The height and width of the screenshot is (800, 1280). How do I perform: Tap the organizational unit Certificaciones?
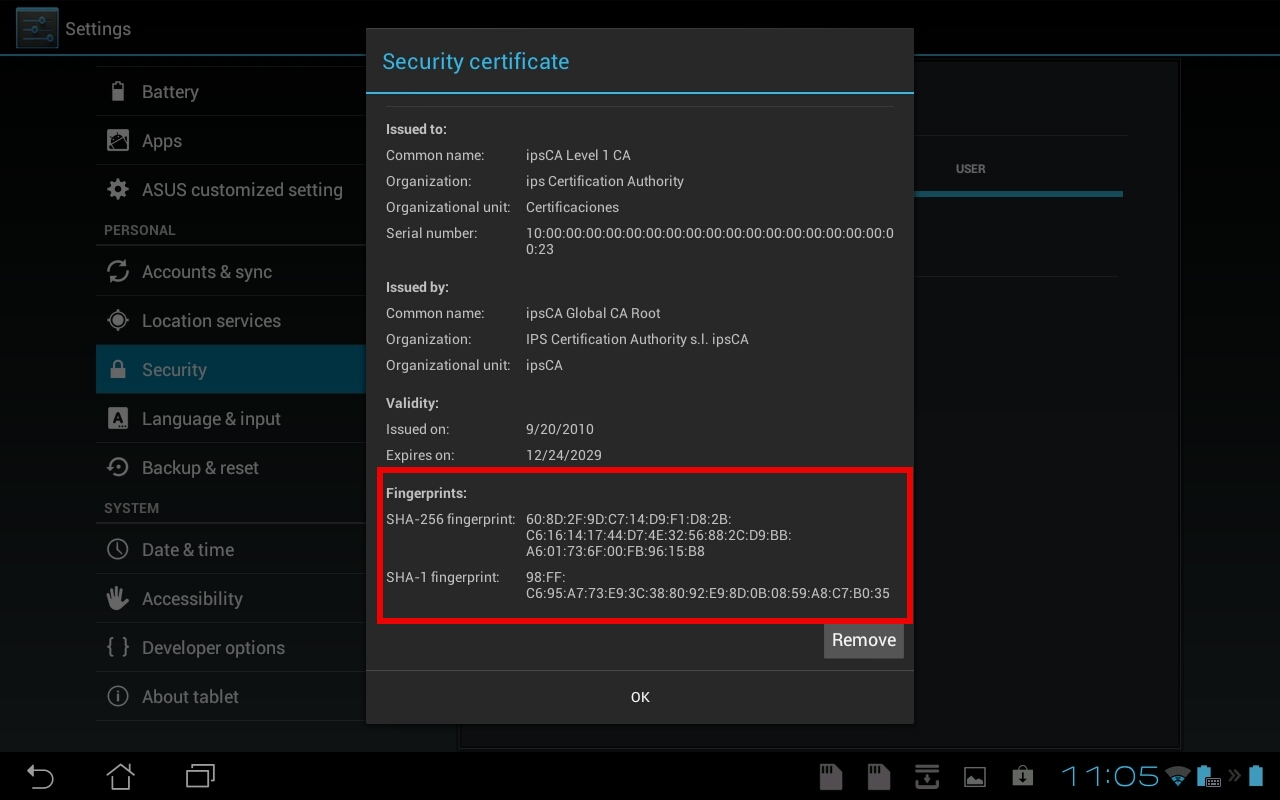[x=572, y=207]
